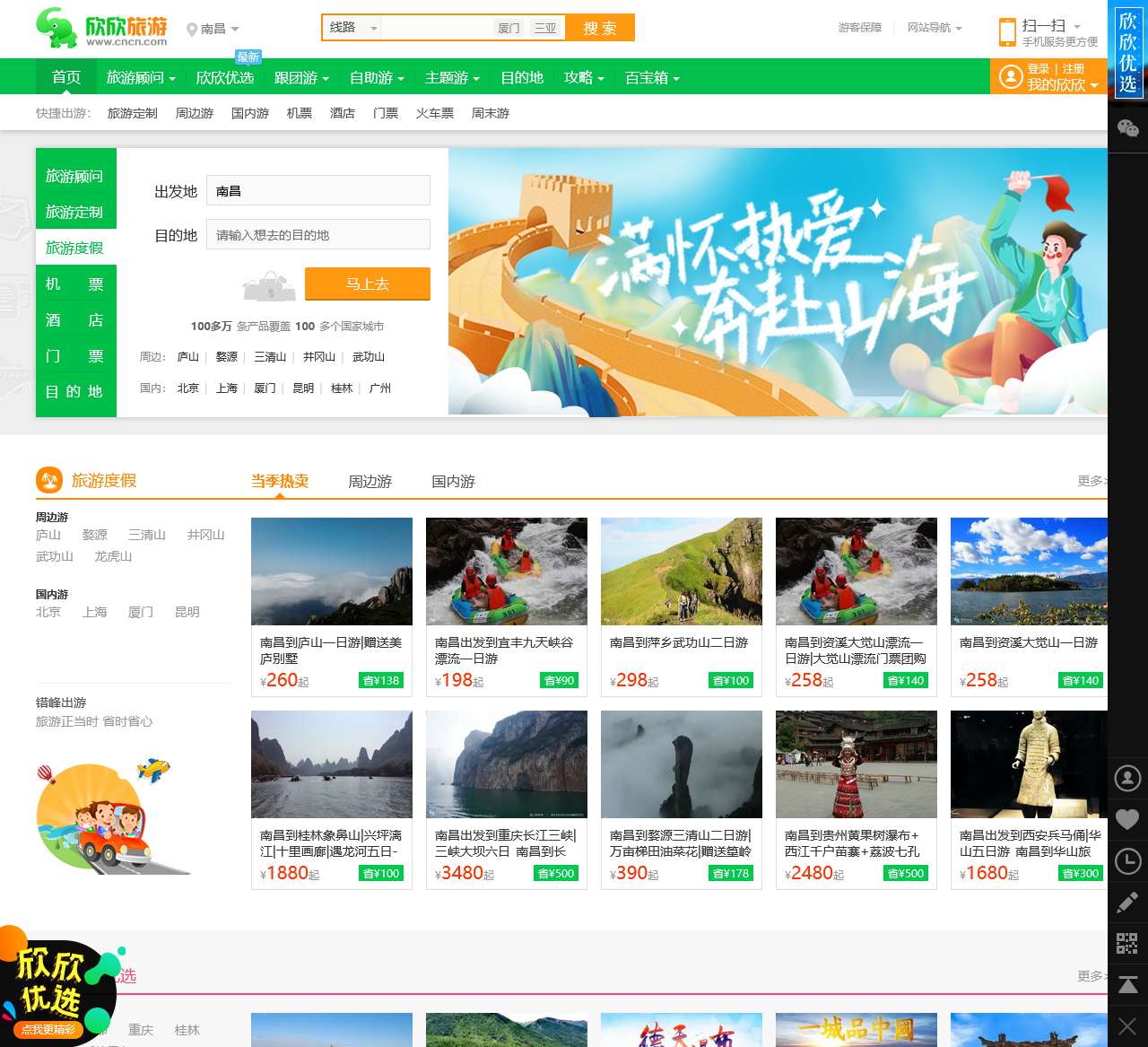Click the location pin icon beside 南昌
Viewport: 1148px width, 1047px height.
(191, 30)
